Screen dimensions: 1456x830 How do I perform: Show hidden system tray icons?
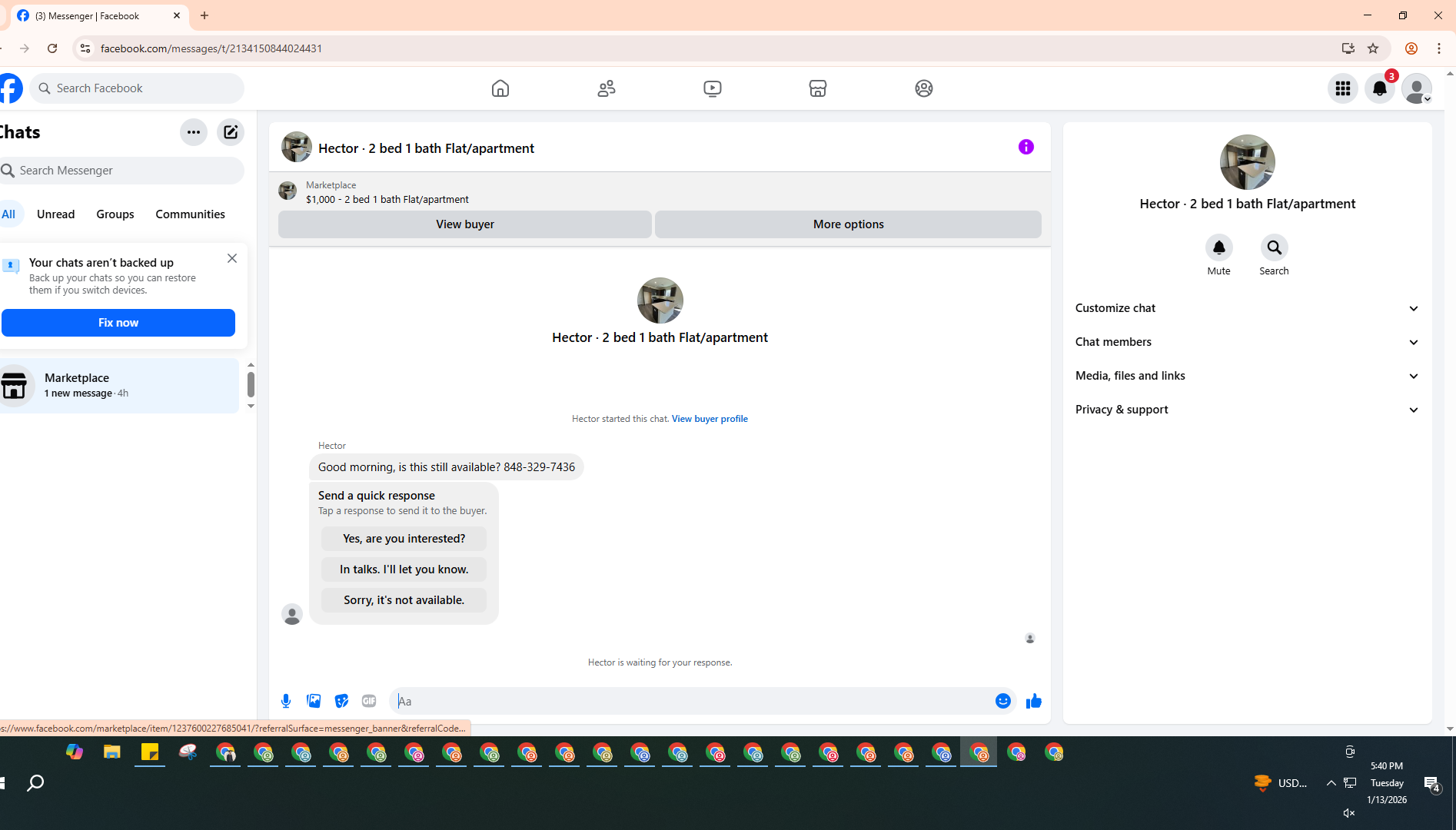point(1331,783)
